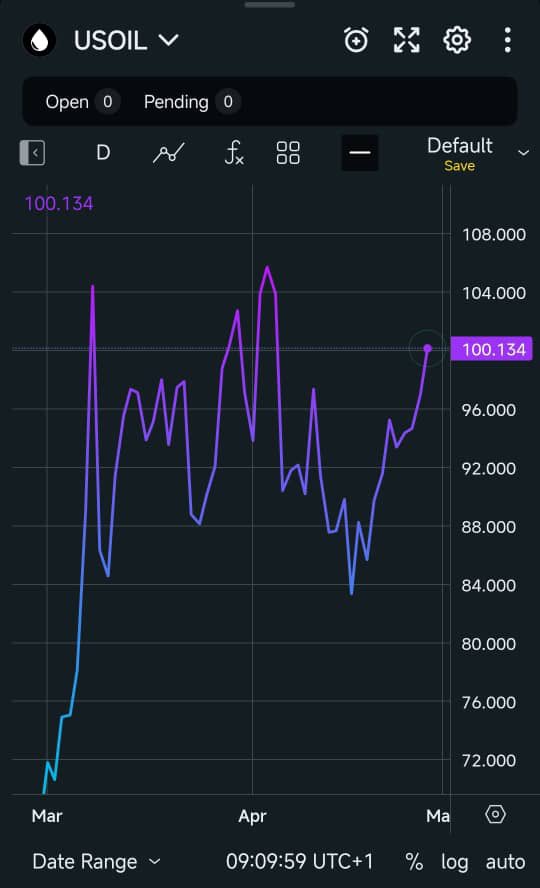Open chart settings gear
Viewport: 540px width, 888px height.
tap(457, 40)
